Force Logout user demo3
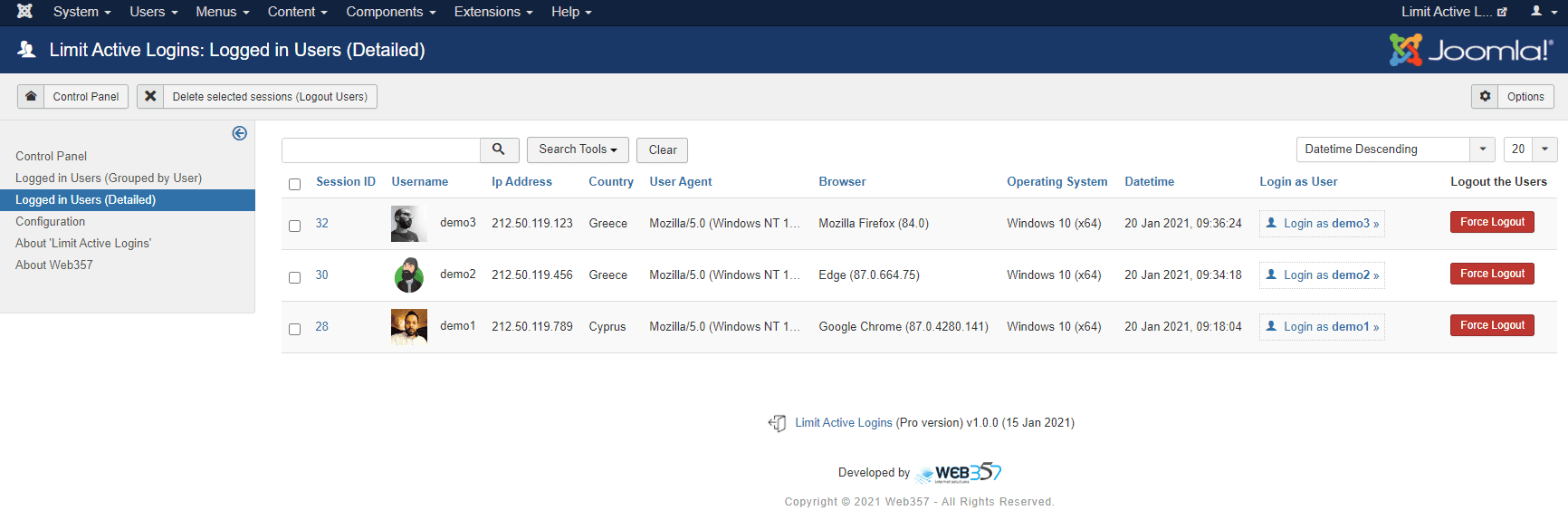 1492,222
